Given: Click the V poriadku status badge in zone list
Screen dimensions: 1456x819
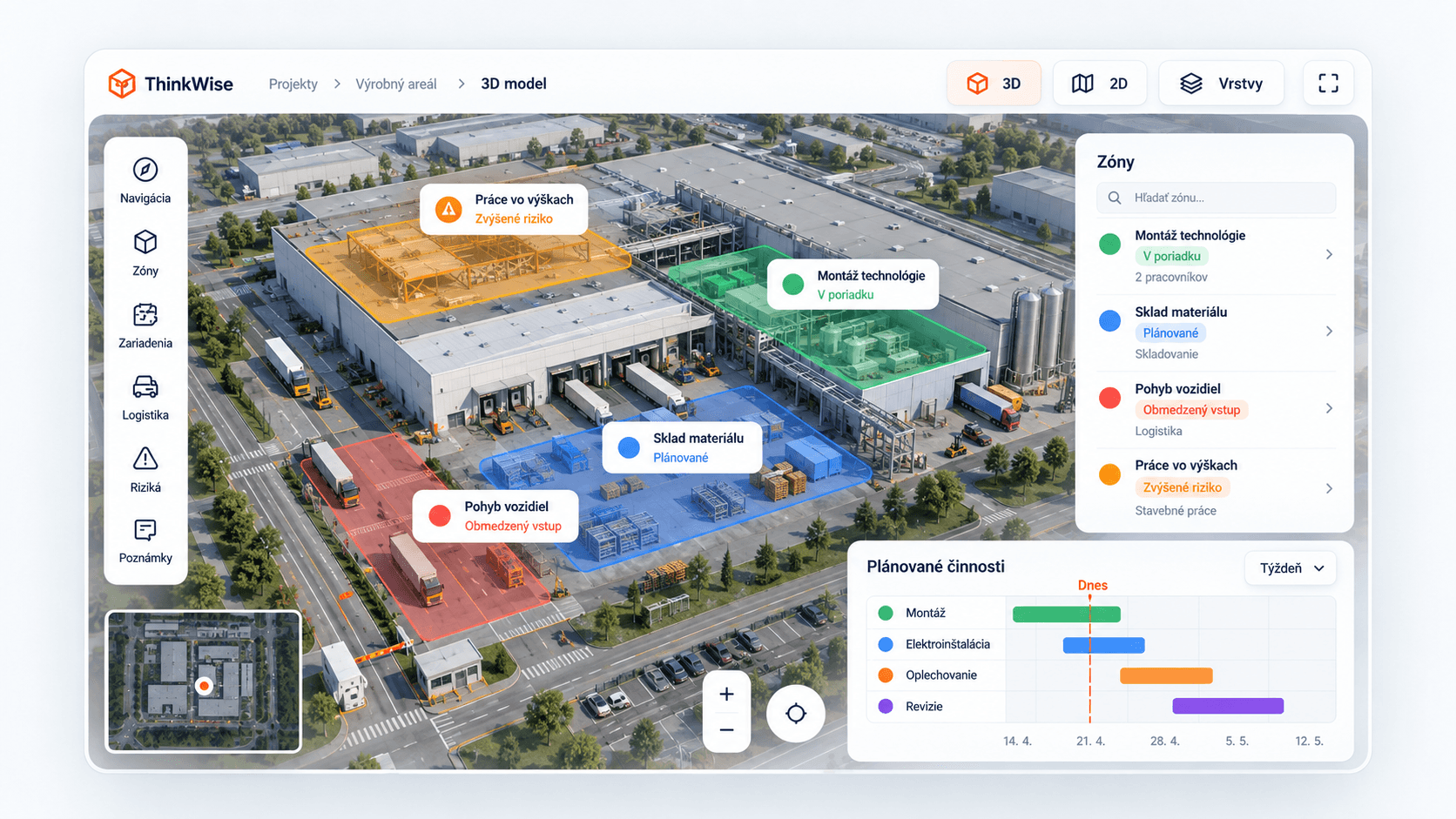Looking at the screenshot, I should click(1171, 256).
